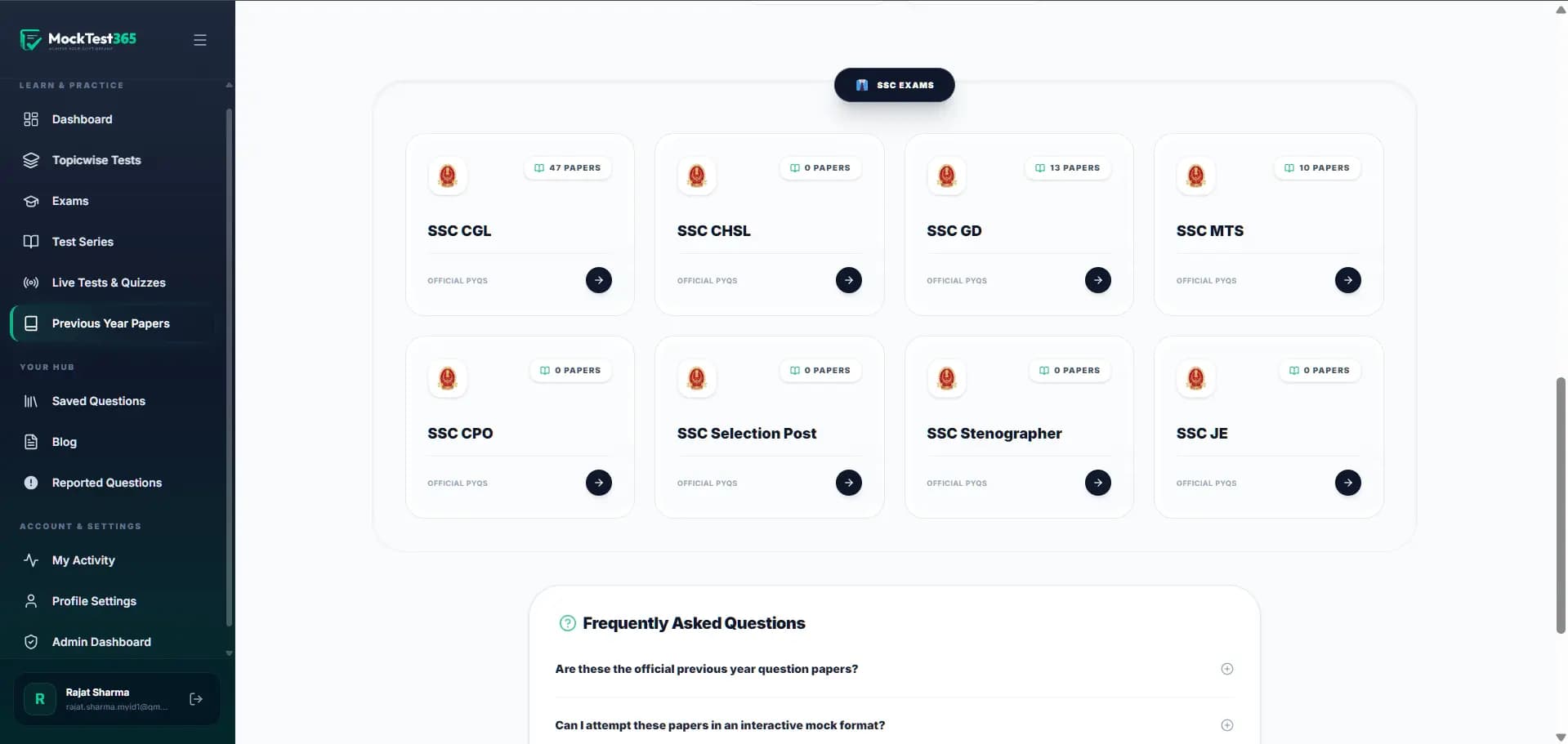1568x744 pixels.
Task: Click page scrollbar up arrow
Action: click(1561, 10)
